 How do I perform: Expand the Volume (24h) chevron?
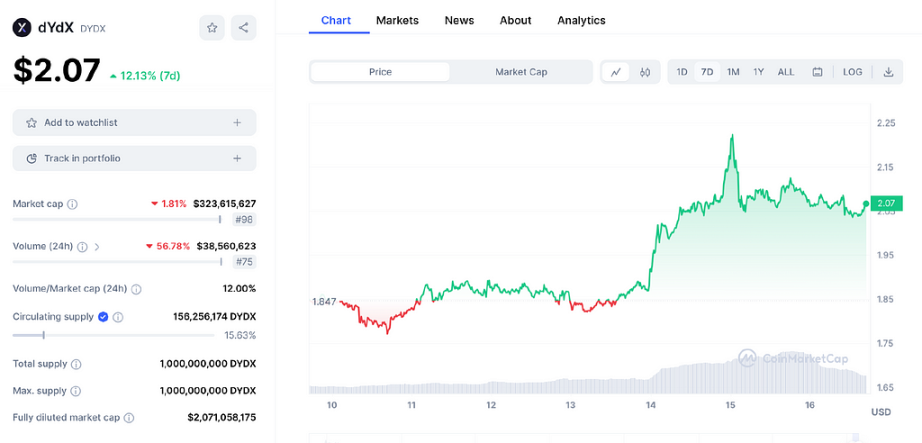(97, 246)
